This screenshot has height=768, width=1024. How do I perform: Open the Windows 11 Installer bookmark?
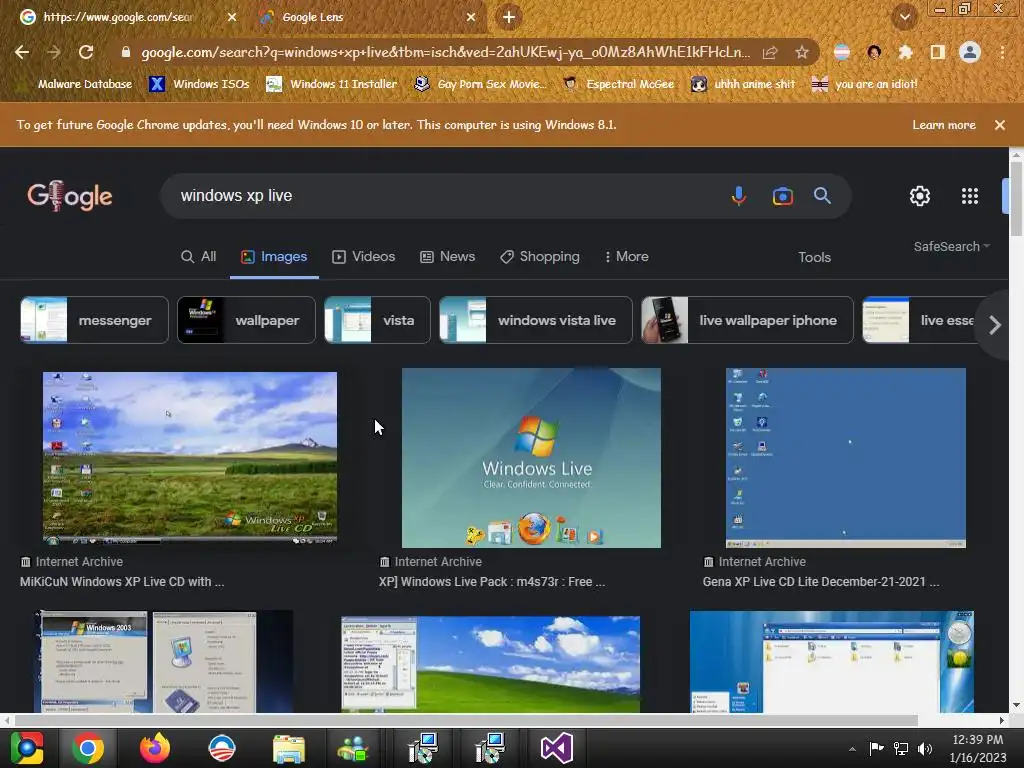332,84
